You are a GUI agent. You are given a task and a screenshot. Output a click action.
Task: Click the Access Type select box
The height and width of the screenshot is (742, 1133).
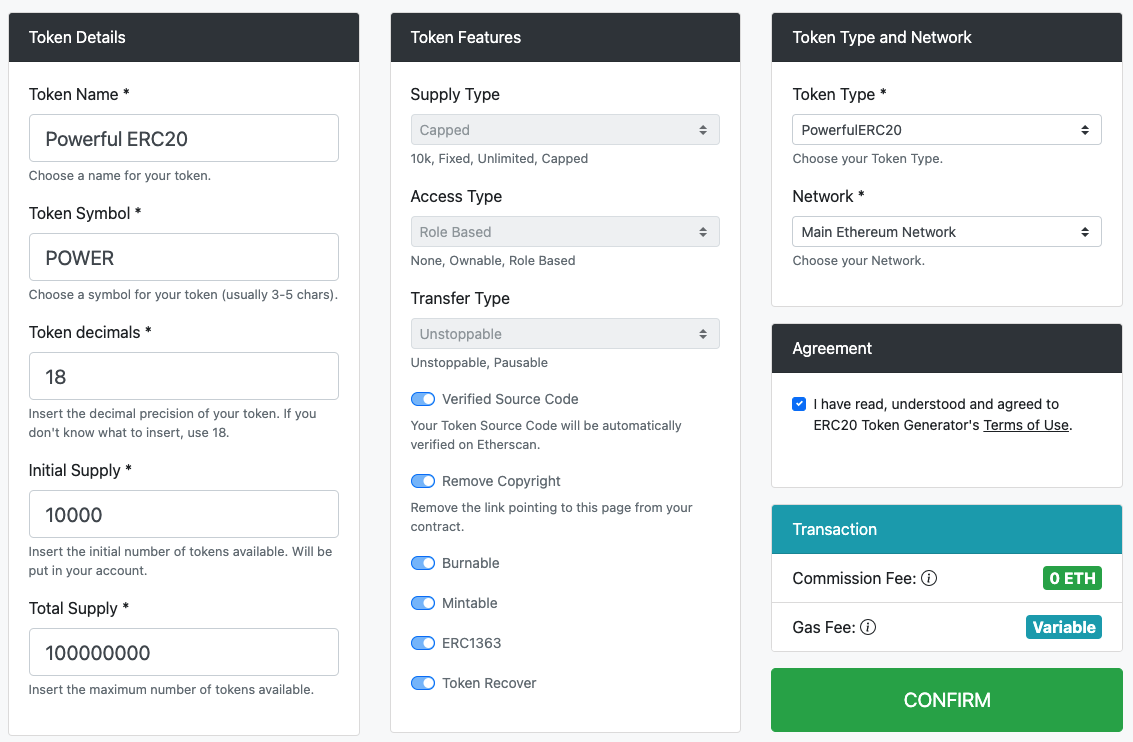tap(564, 232)
